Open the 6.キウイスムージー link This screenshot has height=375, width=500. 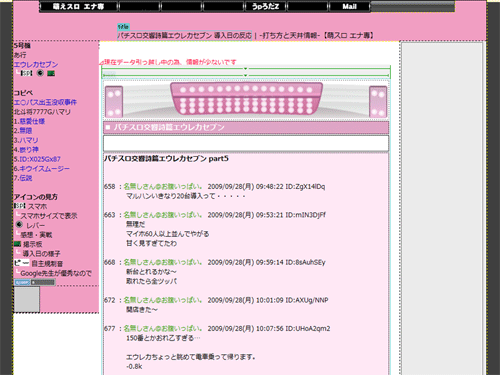pos(41,169)
